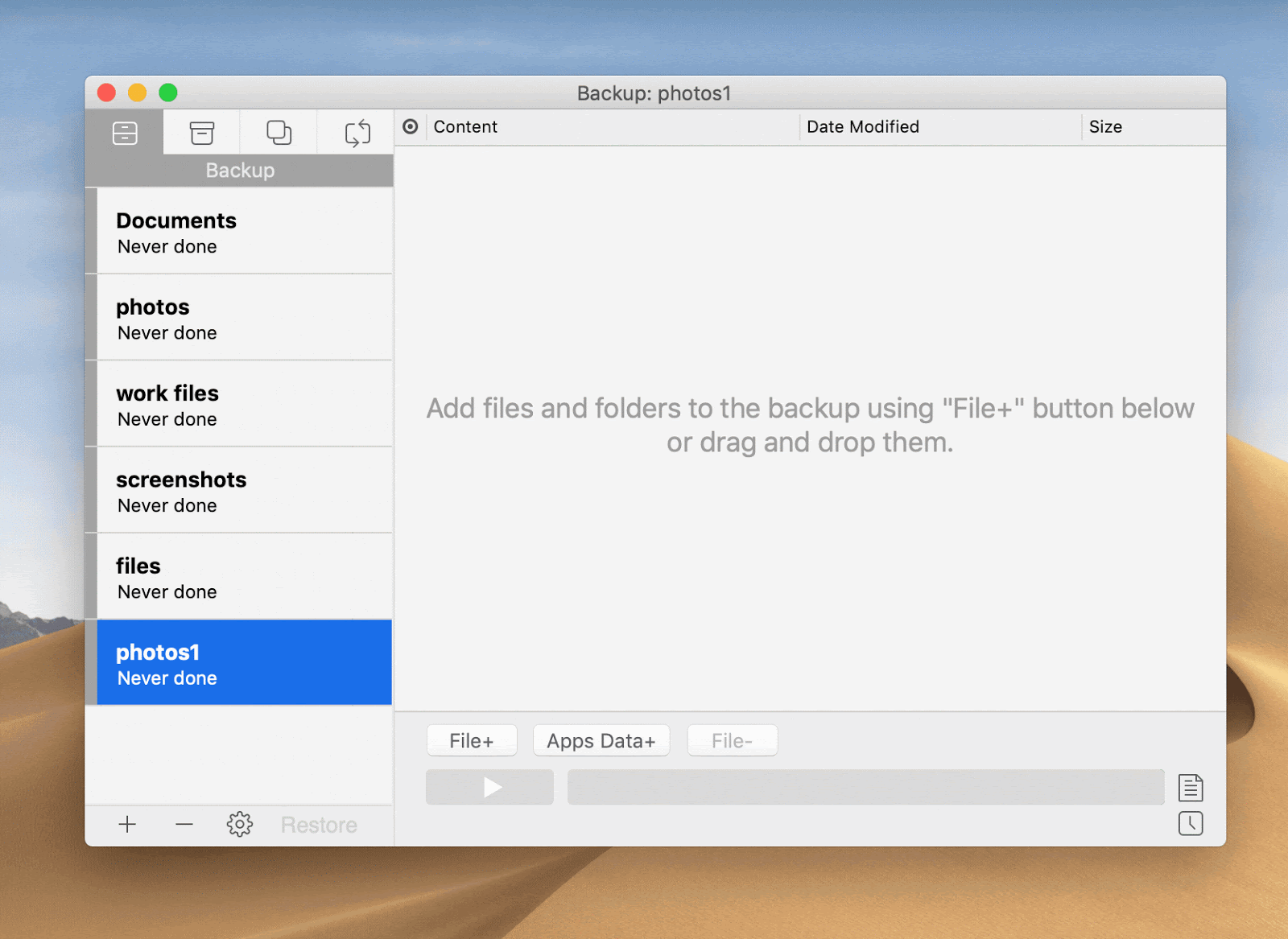Start the backup with play button
1288x939 pixels.
click(x=489, y=787)
